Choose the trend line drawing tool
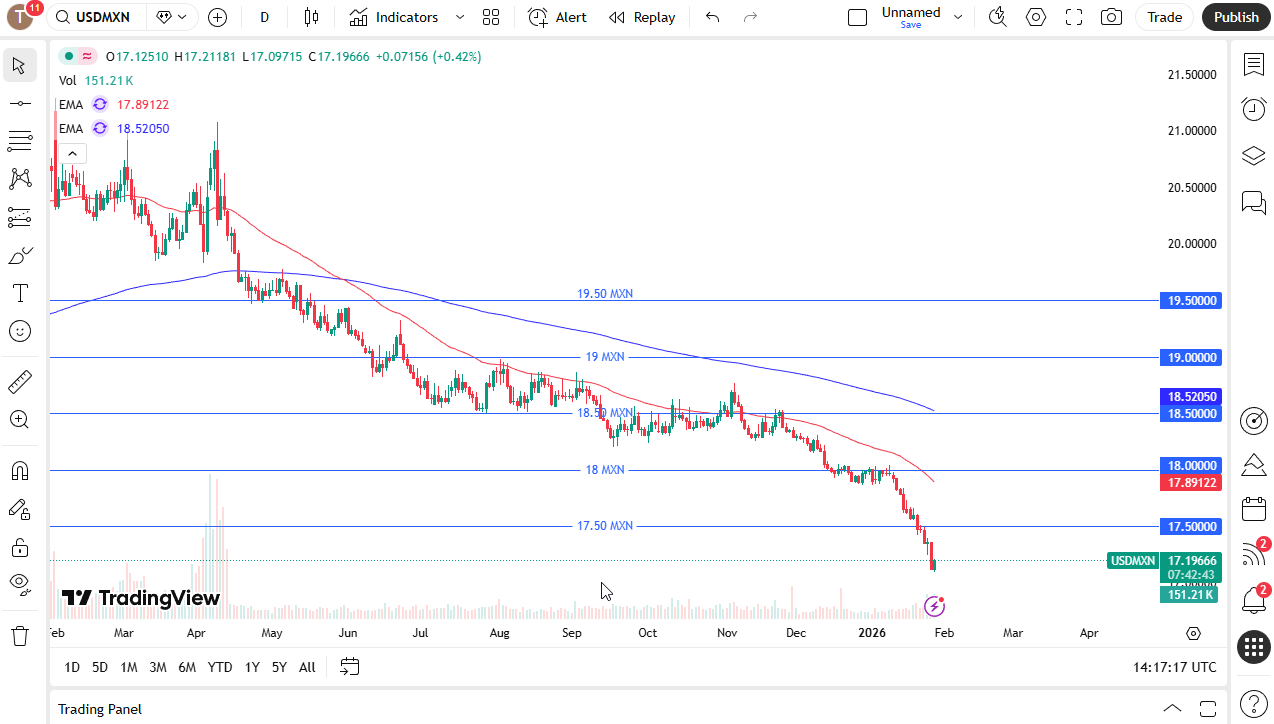The image size is (1274, 724). pyautogui.click(x=19, y=103)
